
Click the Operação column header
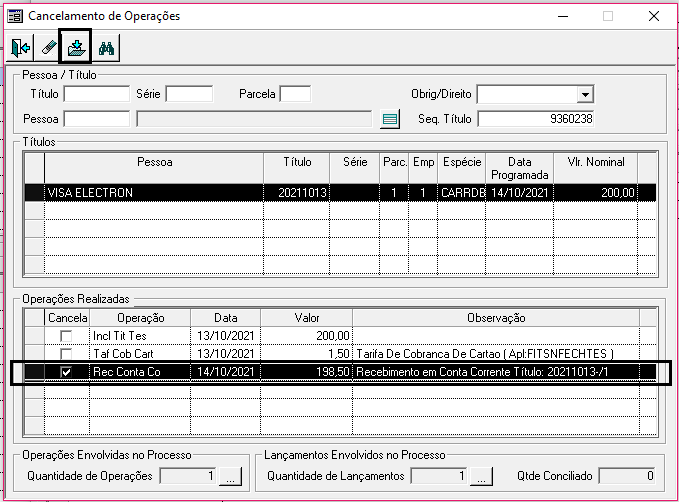[140, 318]
